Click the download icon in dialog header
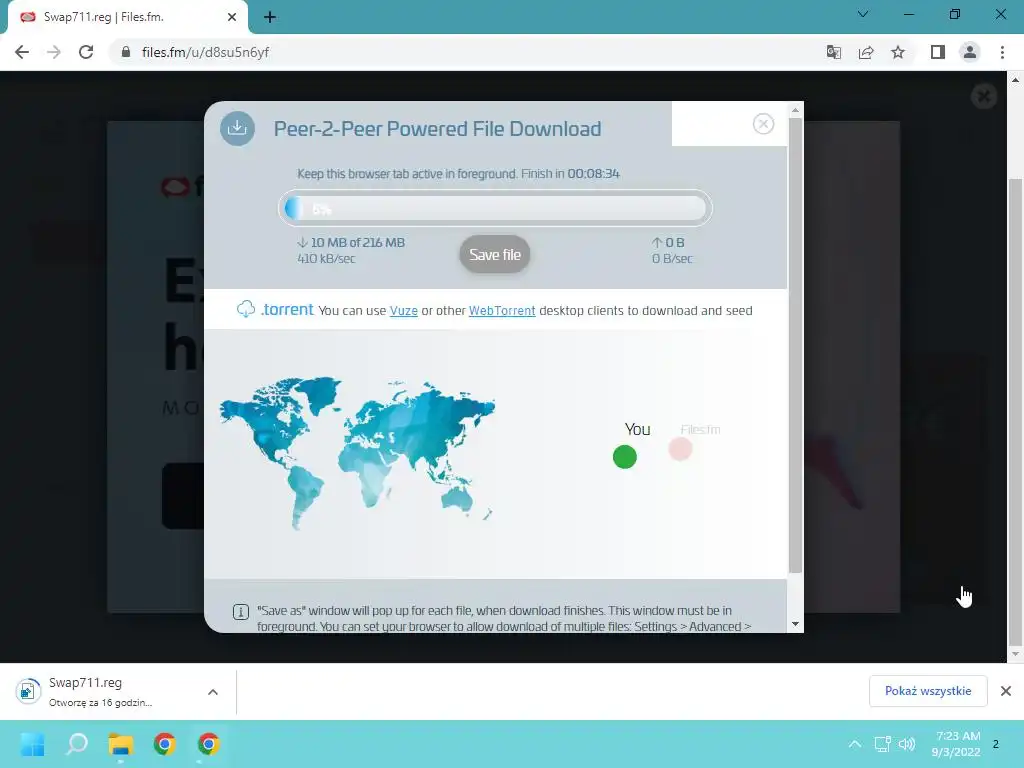This screenshot has height=768, width=1024. [237, 128]
